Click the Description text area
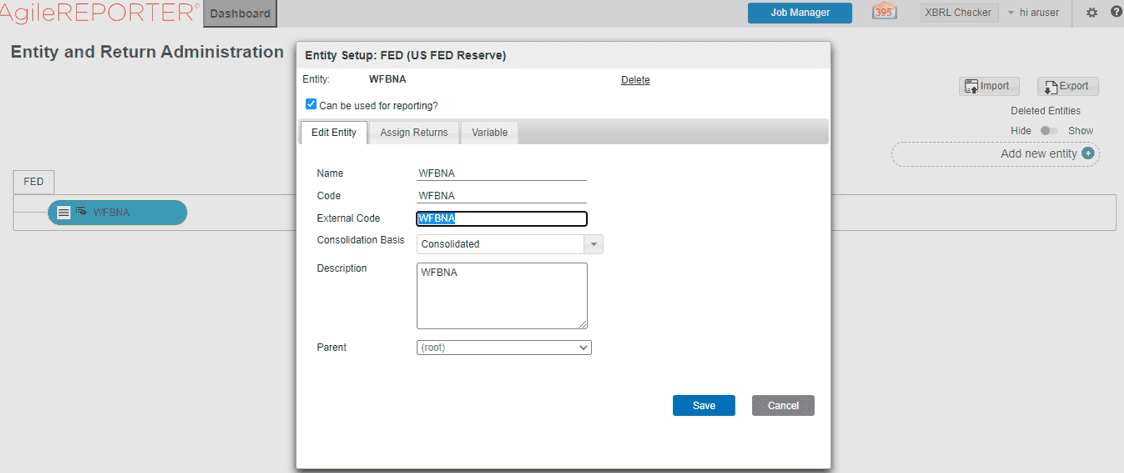1124x473 pixels. (x=502, y=296)
